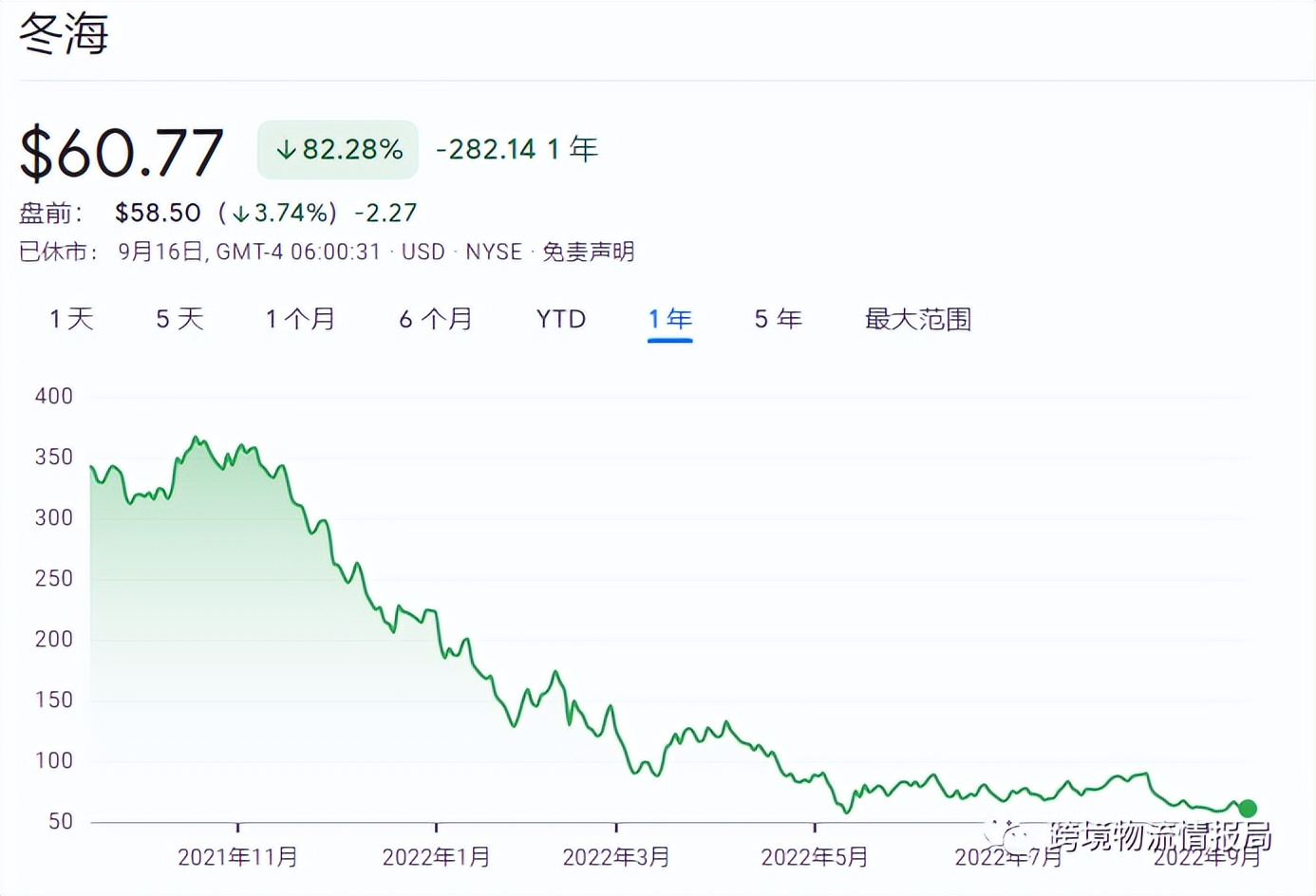Open the YTD performance view

click(561, 320)
